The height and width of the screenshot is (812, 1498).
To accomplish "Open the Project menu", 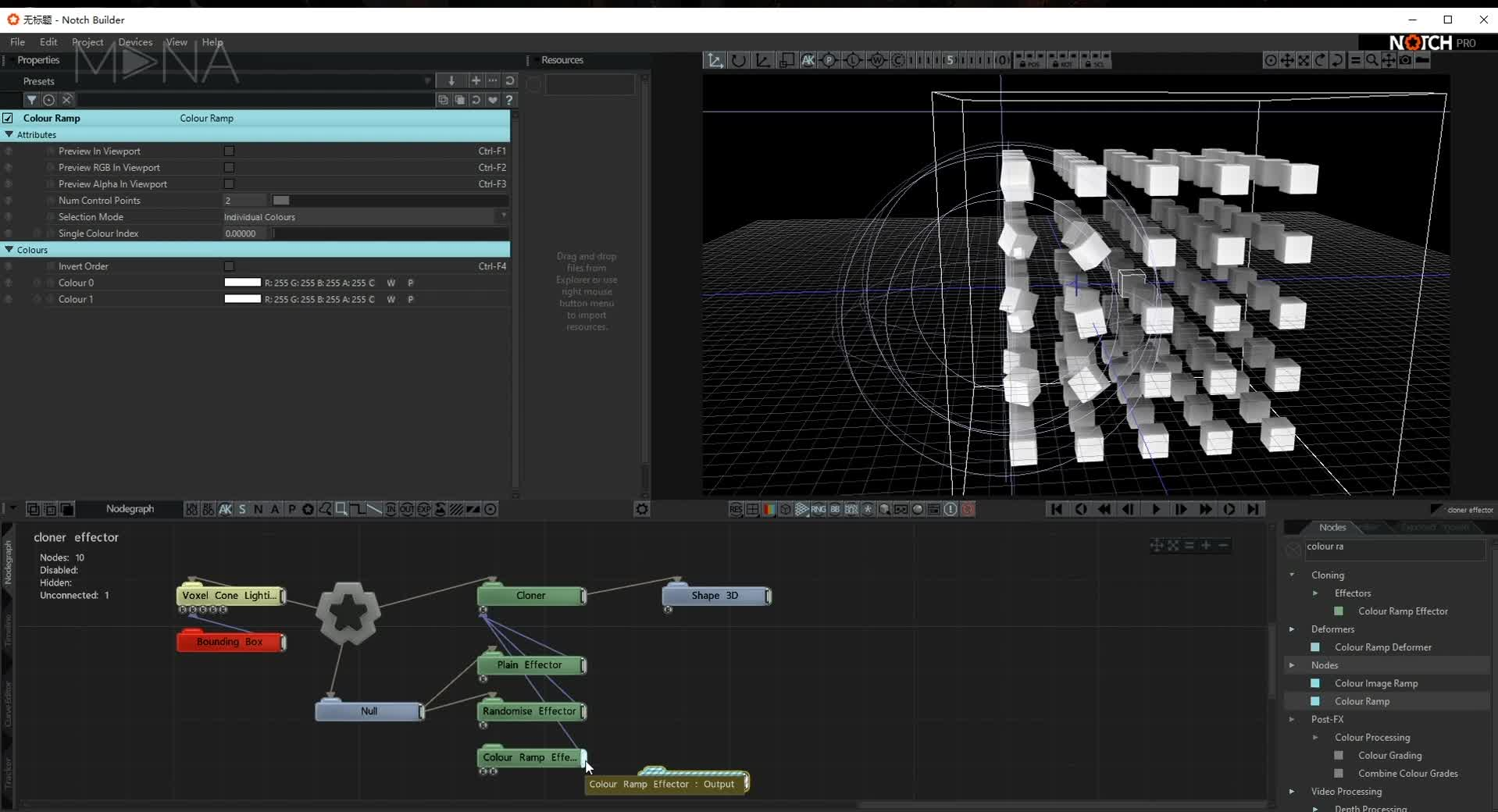I will coord(87,42).
